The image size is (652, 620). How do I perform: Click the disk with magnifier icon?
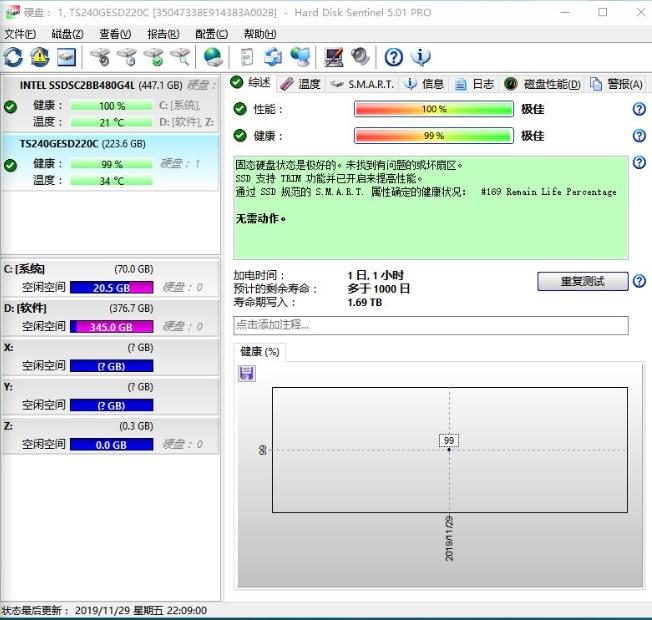[180, 57]
